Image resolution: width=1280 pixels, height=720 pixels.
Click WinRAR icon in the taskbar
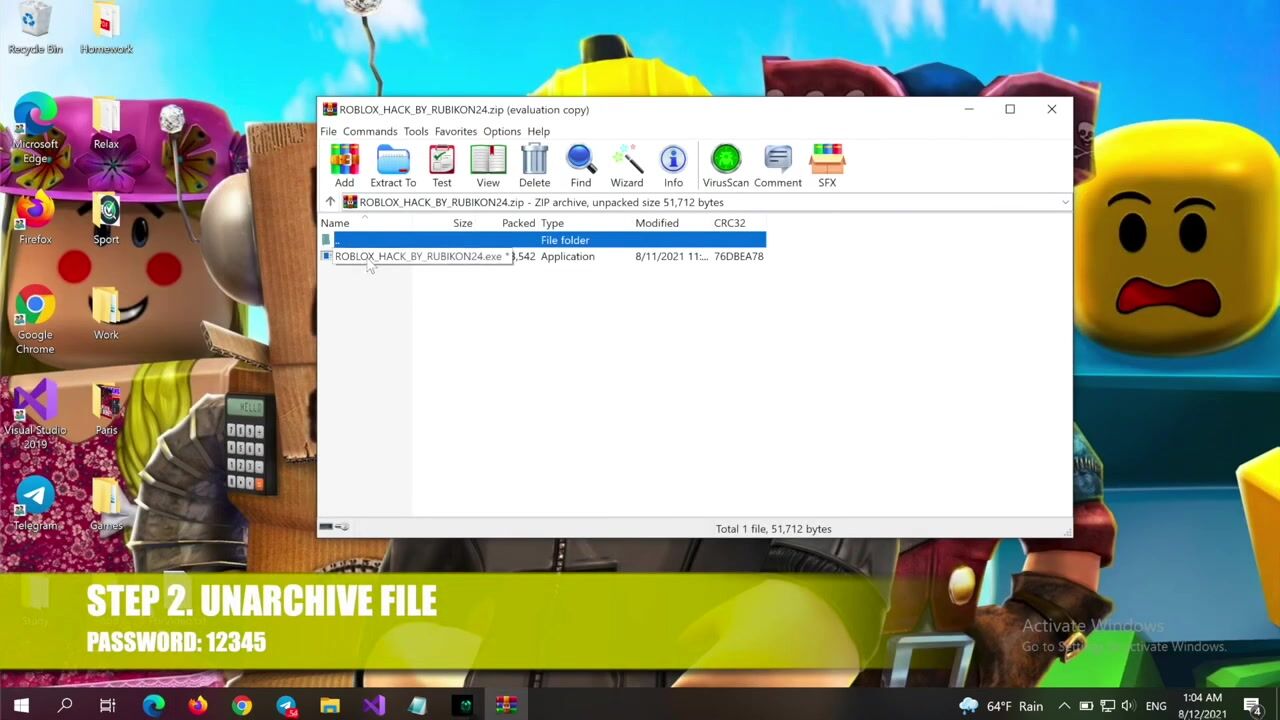pyautogui.click(x=506, y=706)
